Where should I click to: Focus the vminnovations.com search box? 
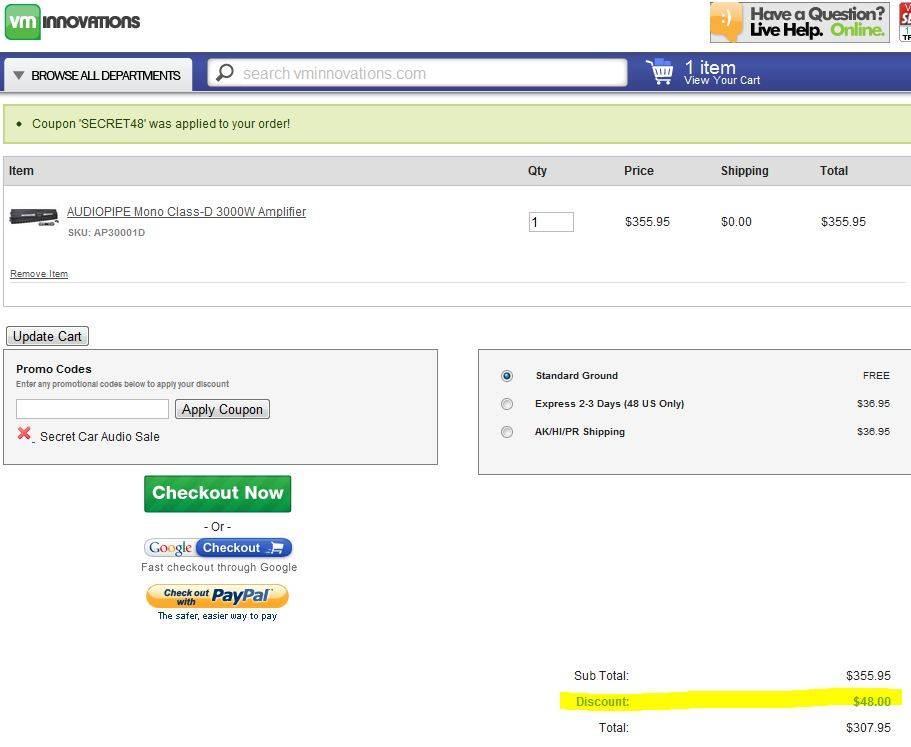point(418,73)
